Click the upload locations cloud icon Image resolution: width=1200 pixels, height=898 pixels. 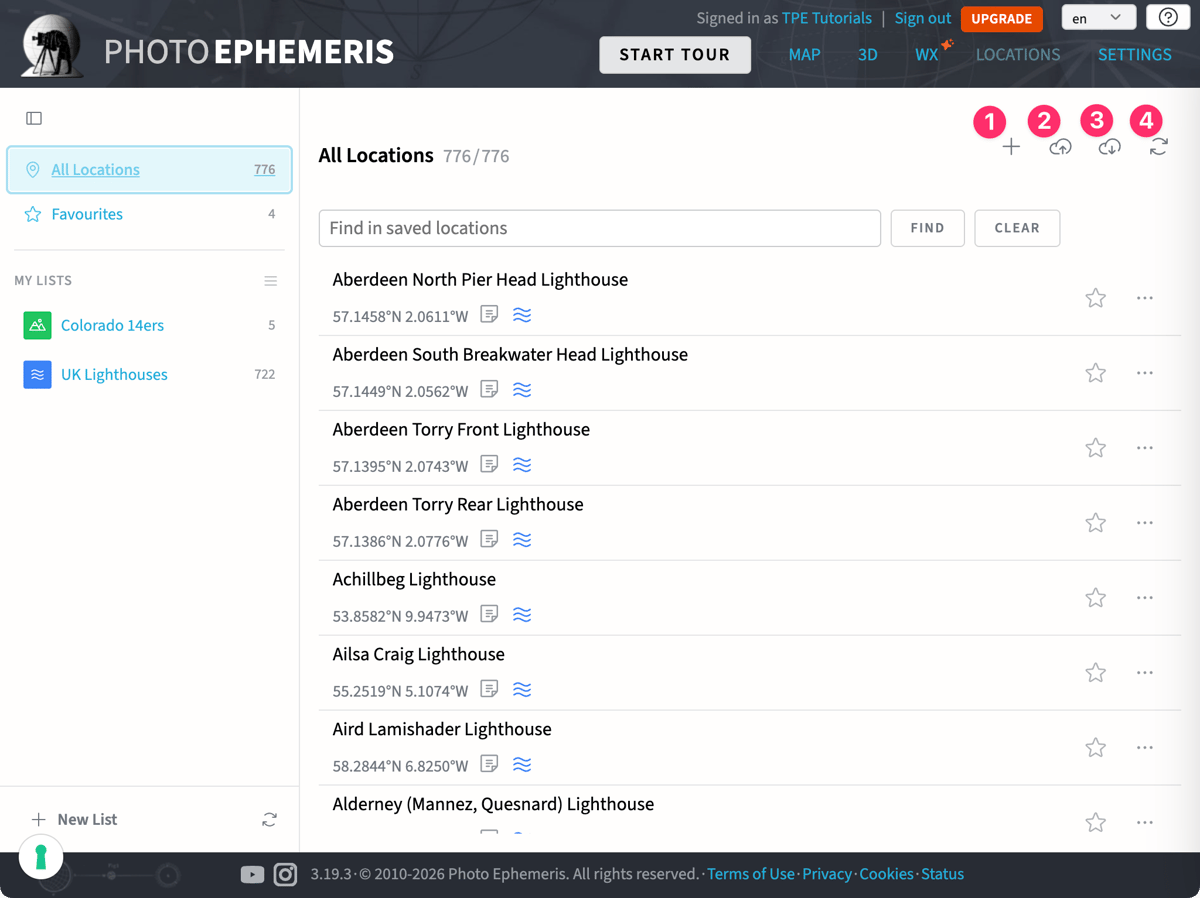pyautogui.click(x=1060, y=148)
